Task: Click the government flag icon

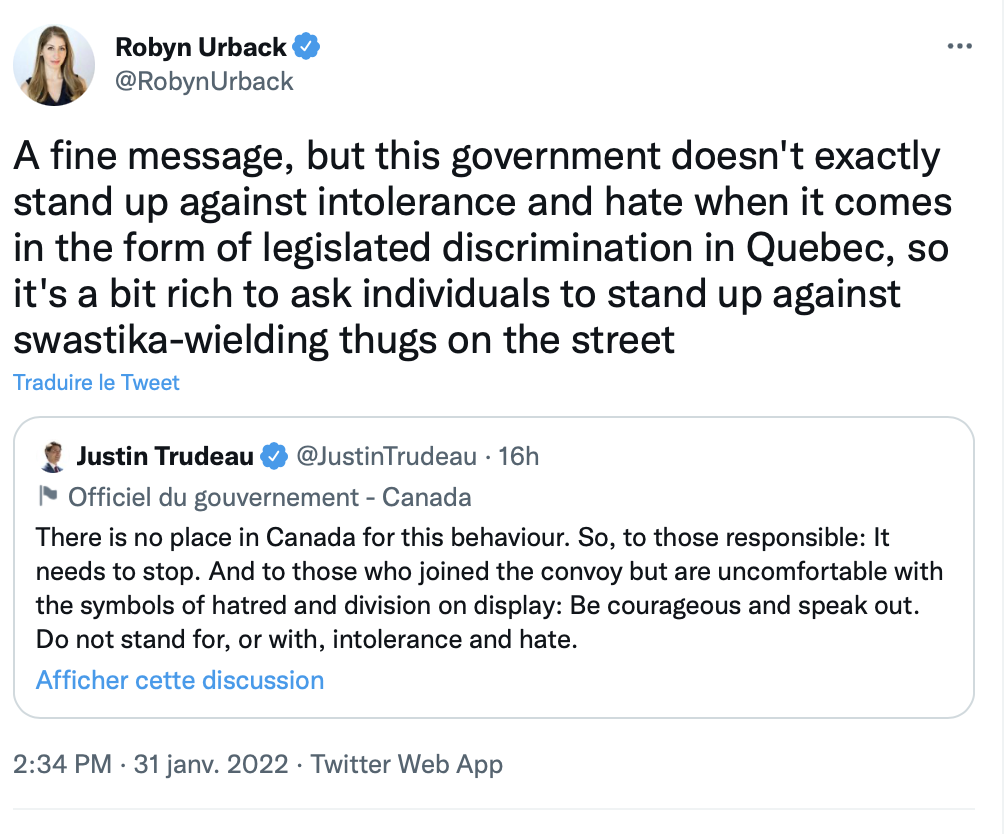Action: 48,496
